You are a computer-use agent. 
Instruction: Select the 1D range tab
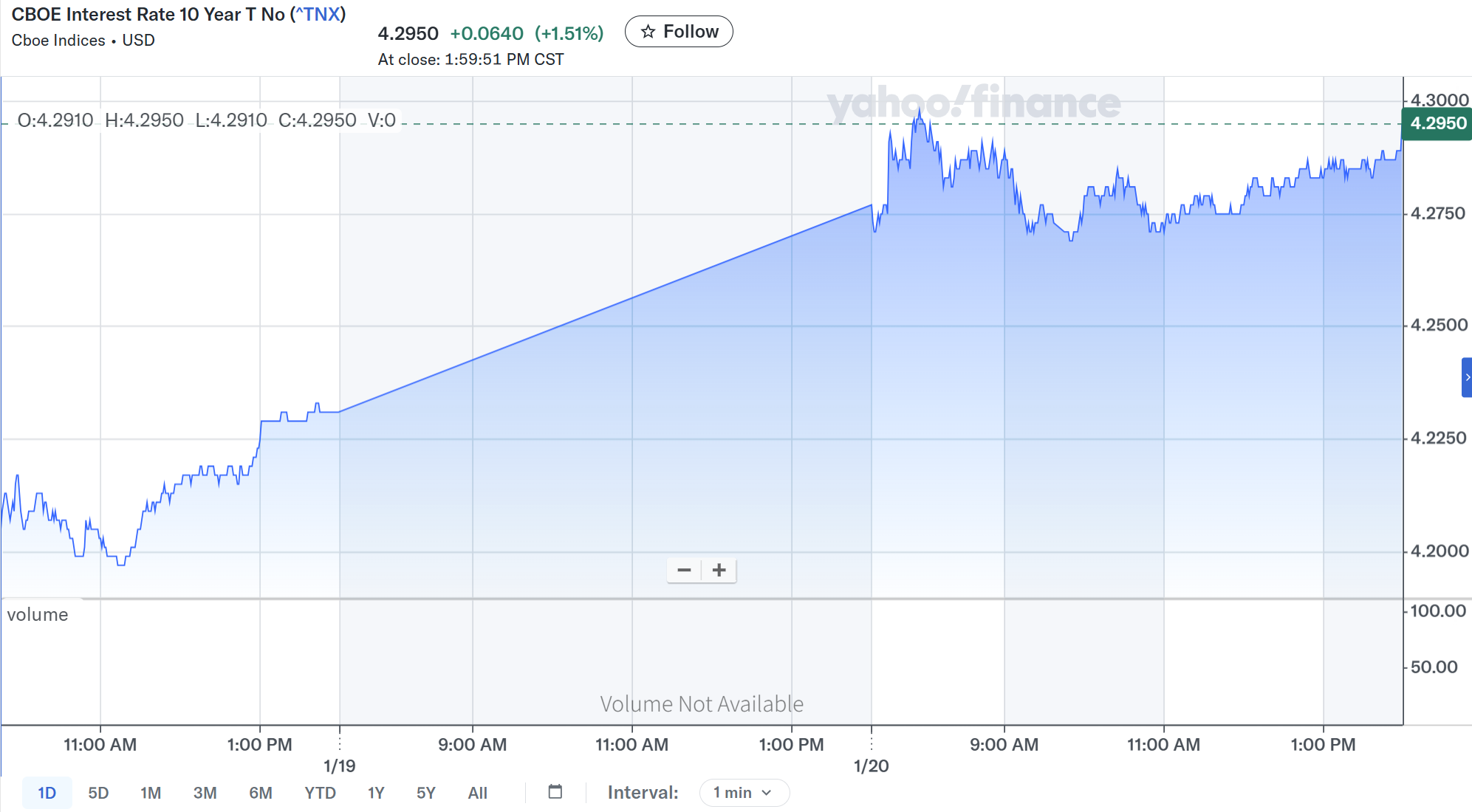(47, 793)
